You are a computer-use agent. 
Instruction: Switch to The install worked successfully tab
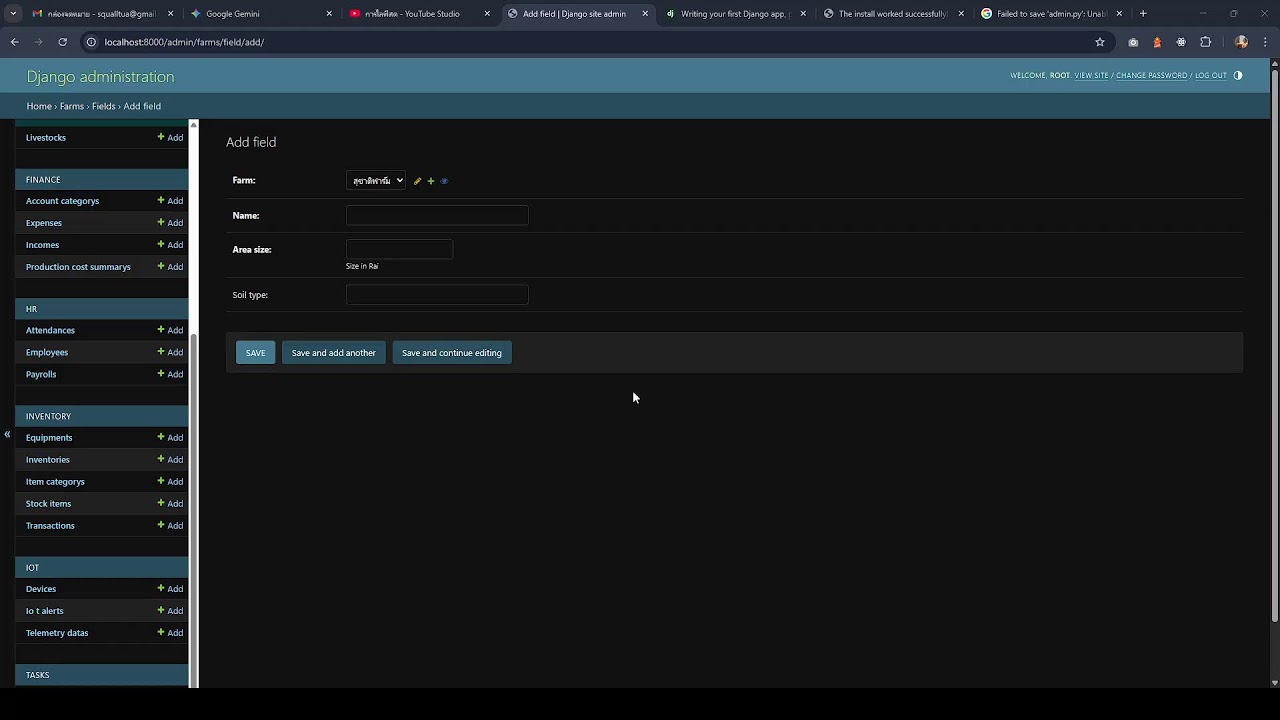[892, 14]
